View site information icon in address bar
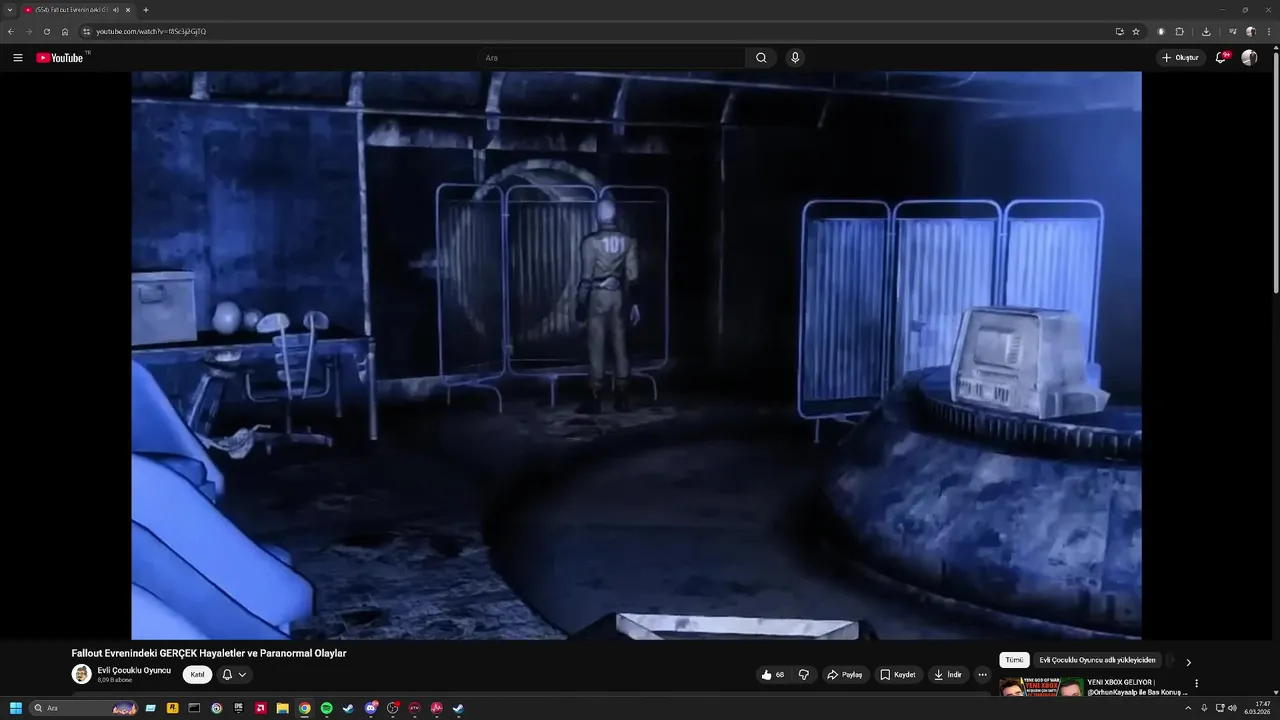Viewport: 1280px width, 720px height. click(87, 32)
